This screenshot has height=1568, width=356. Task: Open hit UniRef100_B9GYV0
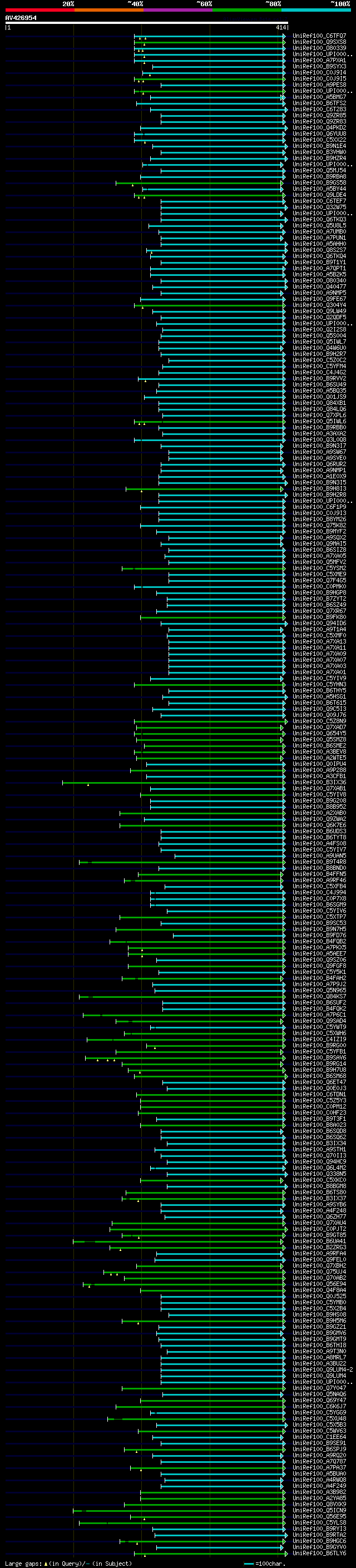pyautogui.click(x=319, y=1547)
